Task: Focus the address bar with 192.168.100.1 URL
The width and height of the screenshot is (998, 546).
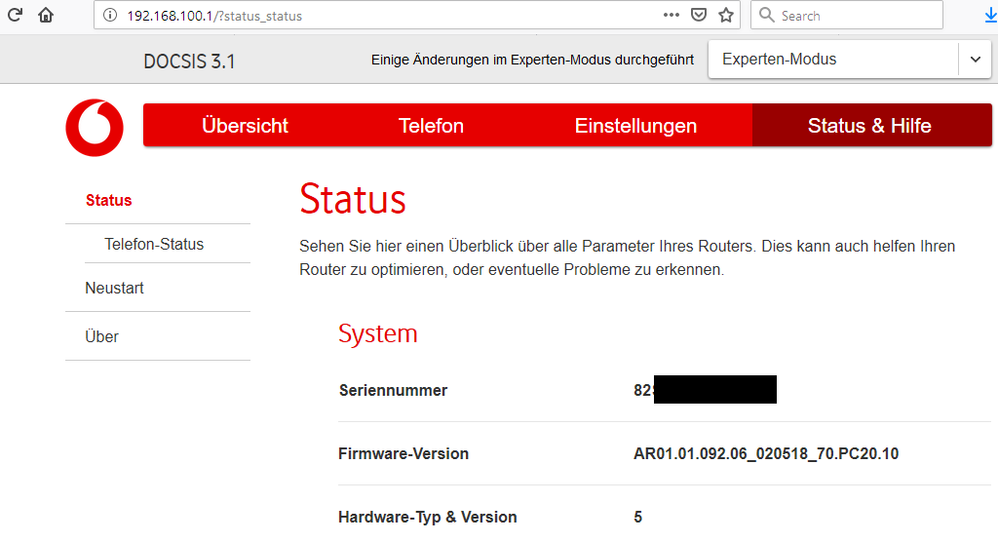Action: 417,15
